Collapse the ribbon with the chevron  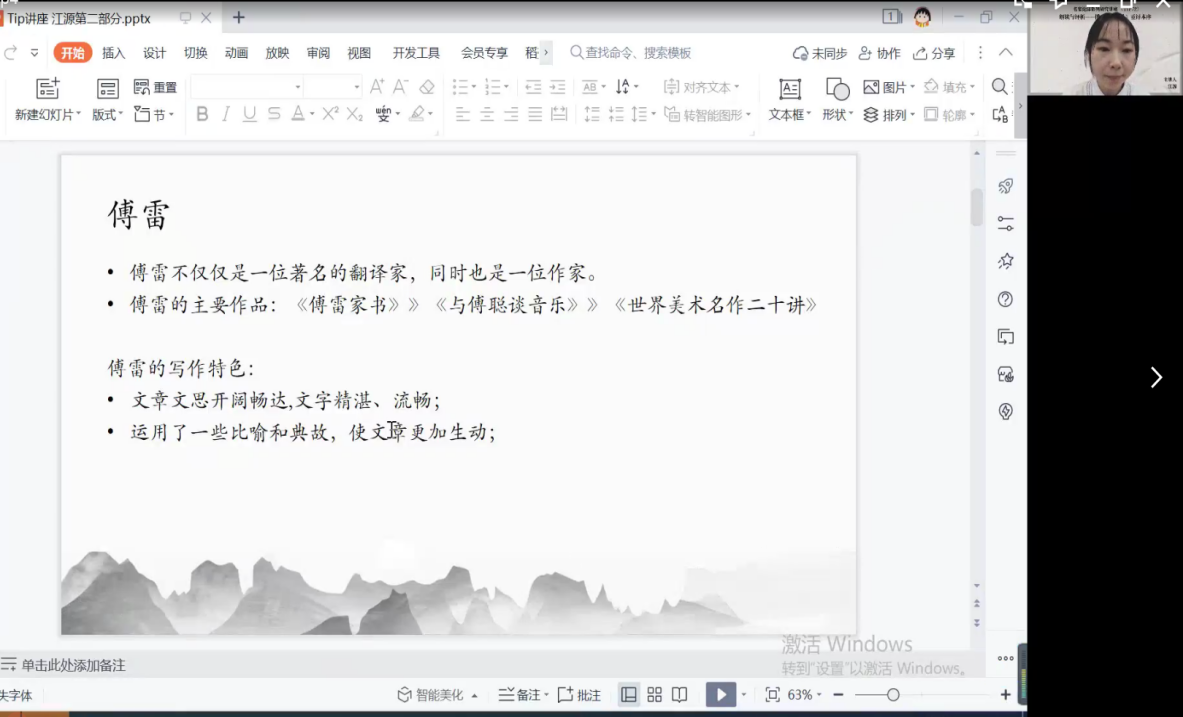click(1006, 52)
